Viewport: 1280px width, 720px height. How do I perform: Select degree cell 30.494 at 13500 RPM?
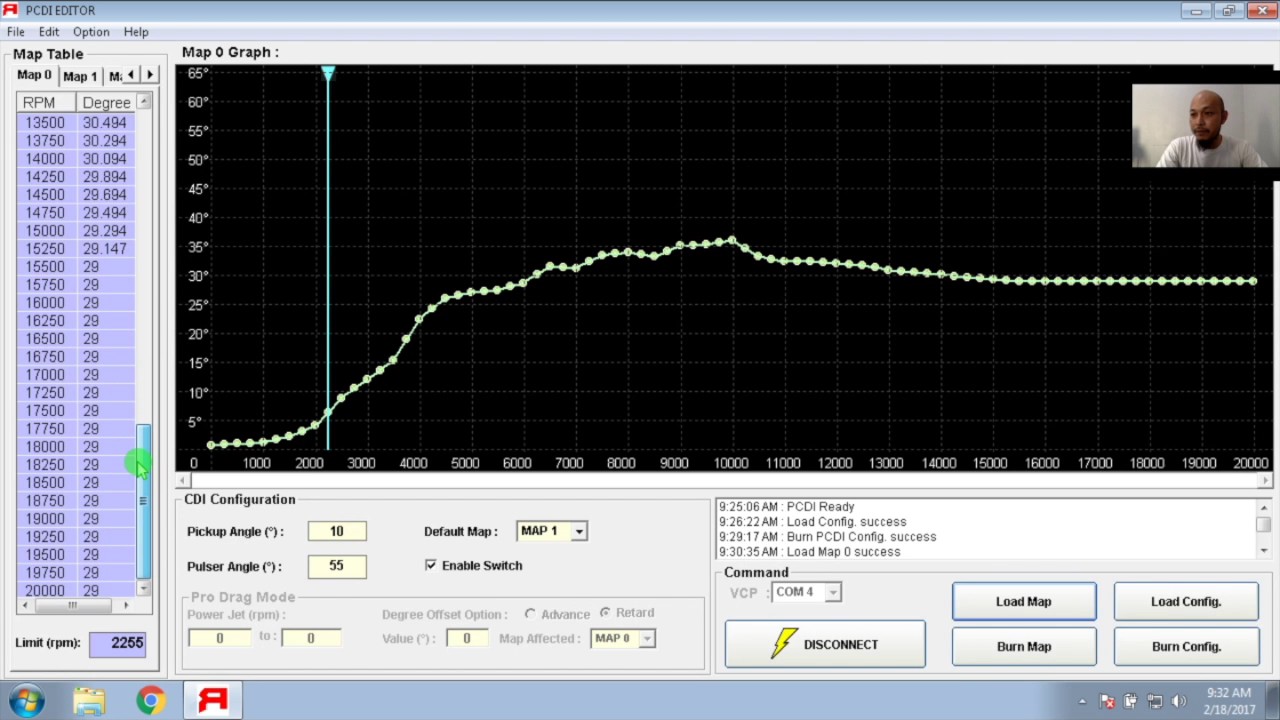pyautogui.click(x=105, y=123)
